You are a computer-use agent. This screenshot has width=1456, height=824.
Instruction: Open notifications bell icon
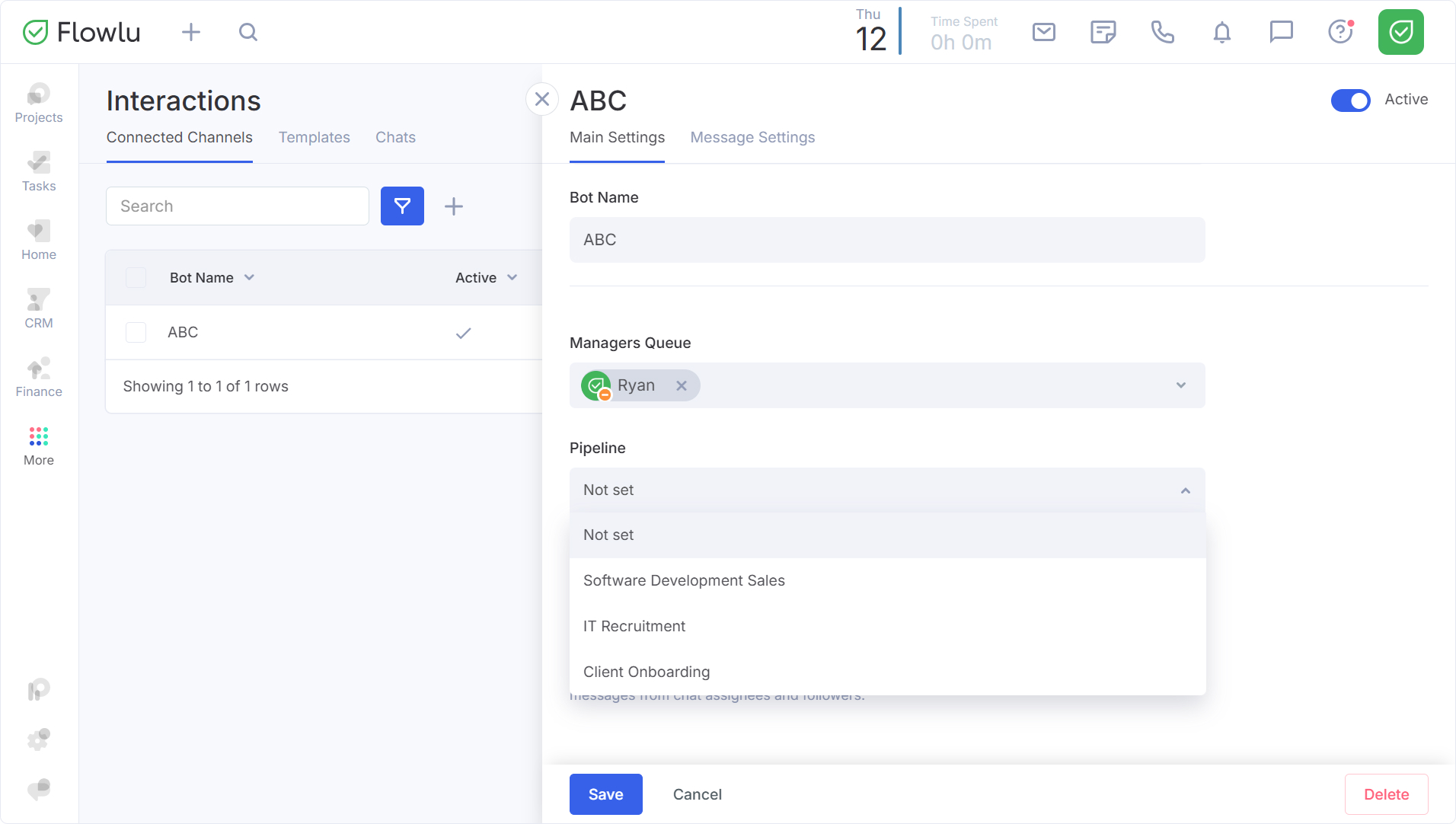pyautogui.click(x=1221, y=32)
